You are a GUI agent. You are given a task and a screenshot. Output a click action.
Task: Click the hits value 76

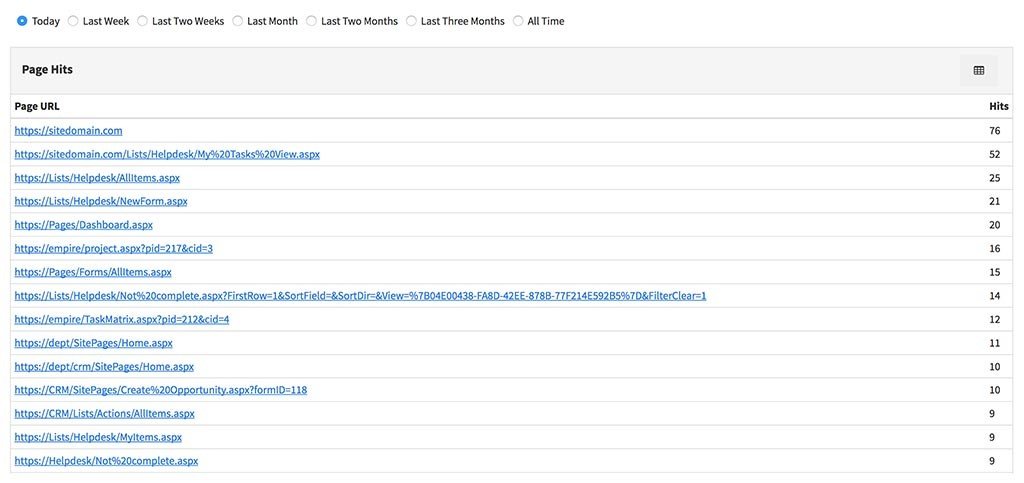(x=995, y=131)
